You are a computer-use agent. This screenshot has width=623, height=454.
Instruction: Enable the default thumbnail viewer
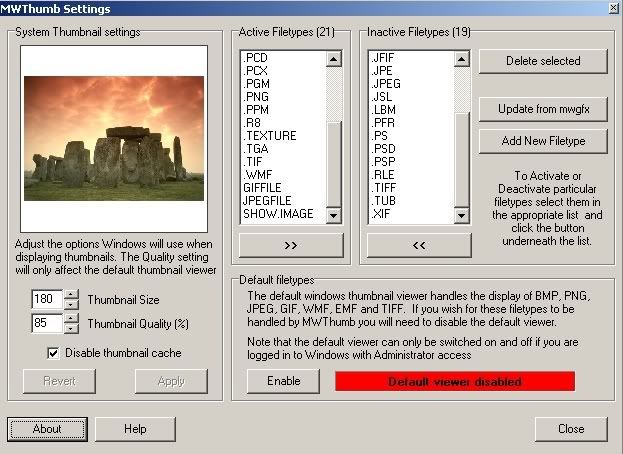(x=283, y=381)
